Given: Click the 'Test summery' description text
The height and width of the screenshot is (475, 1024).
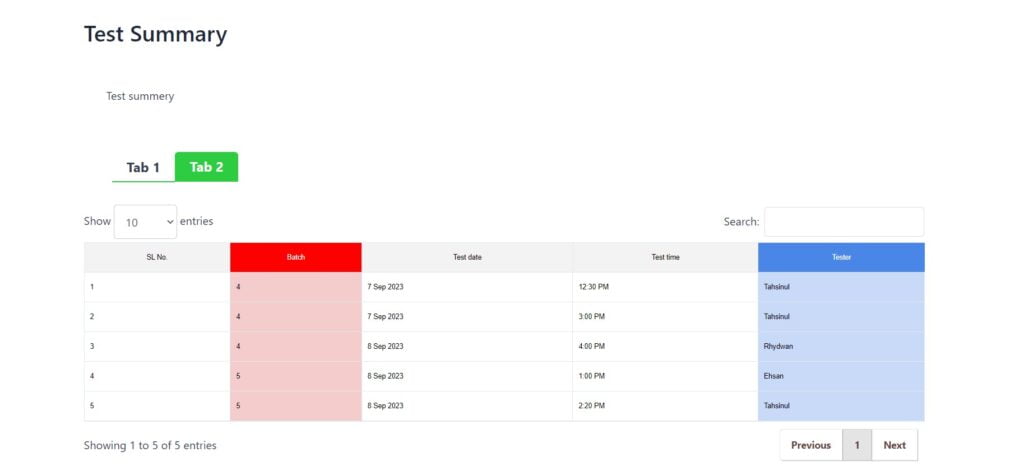Looking at the screenshot, I should 140,96.
